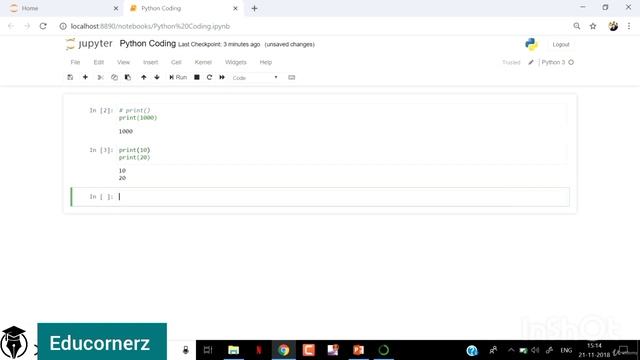
Task: Move selected cell up arrow
Action: 144,77
